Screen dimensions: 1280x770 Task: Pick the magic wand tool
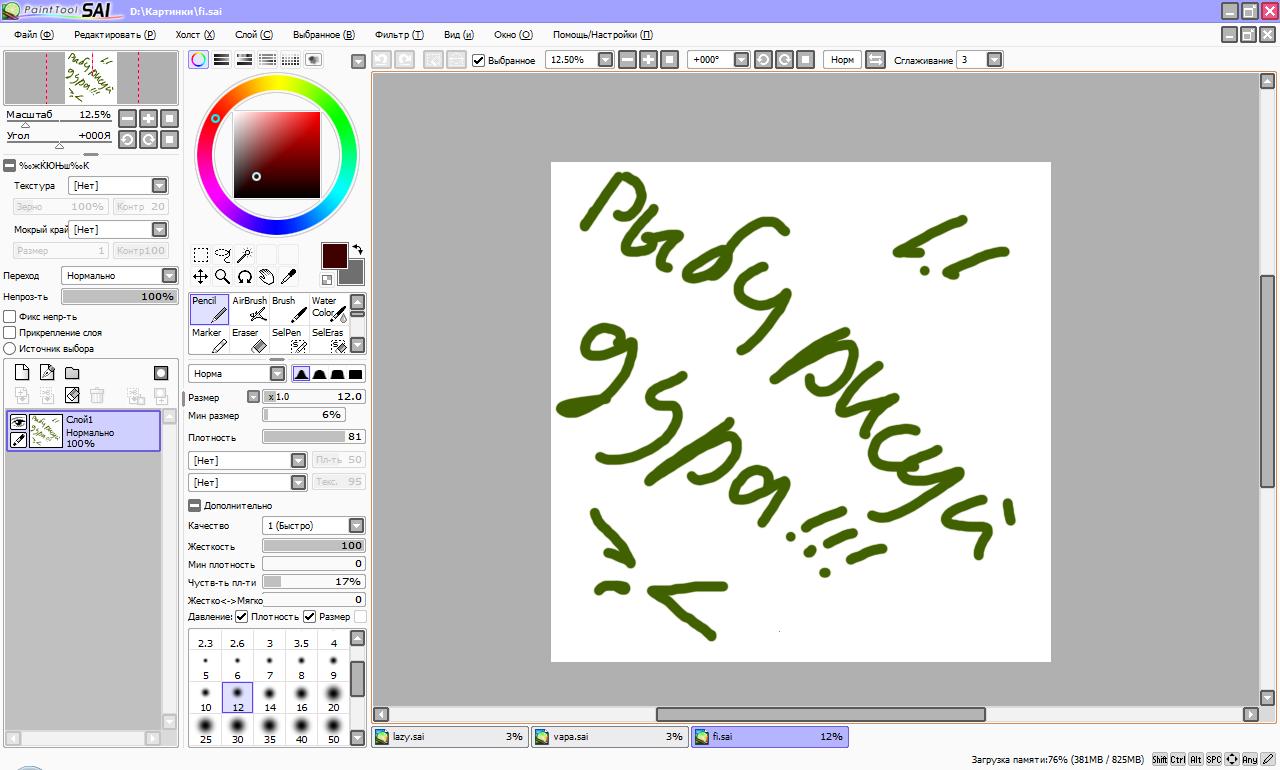244,255
